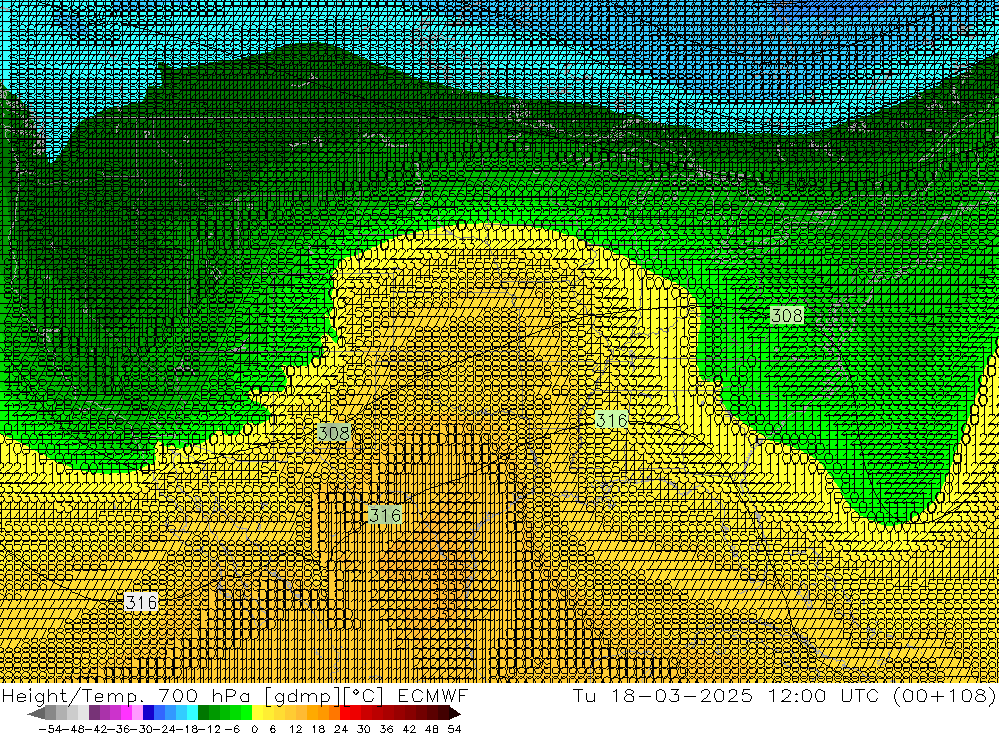The height and width of the screenshot is (733, 1000).
Task: Pick the light pink swatch in the color scale
Action: coord(137,713)
